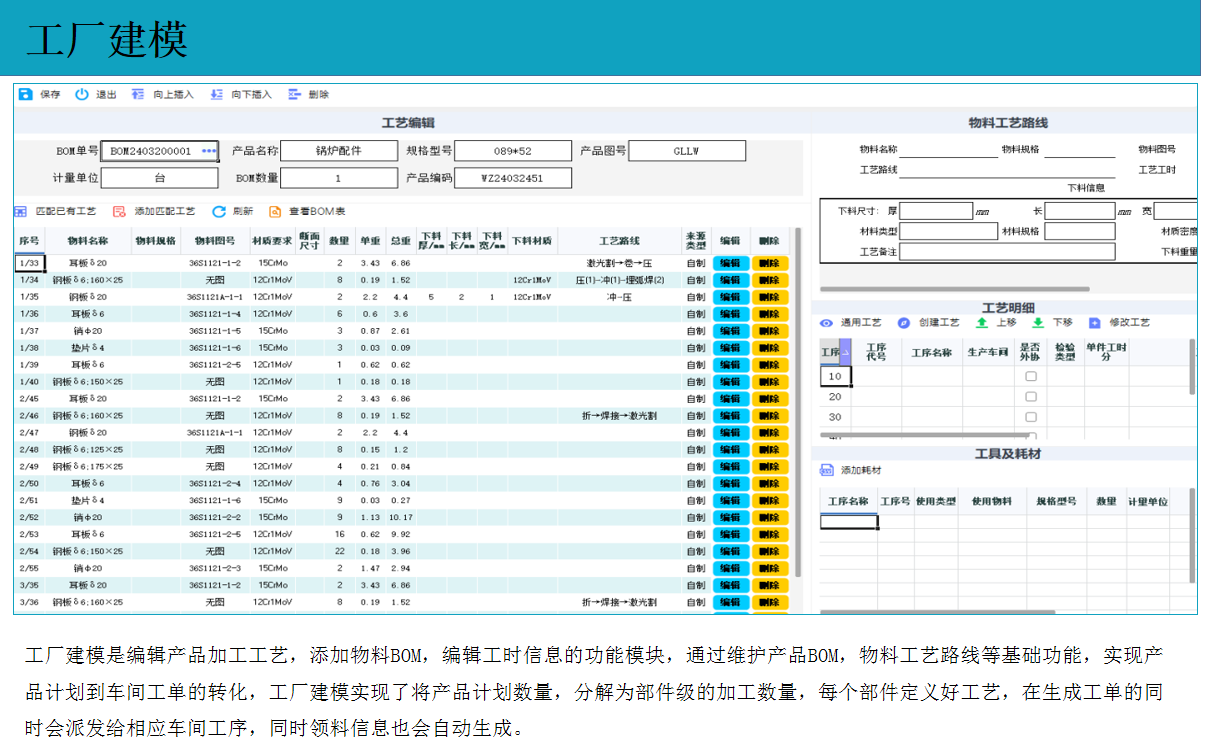Viewport: 1205px width, 752px height.
Task: Click the green 上移 arrow icon
Action: [982, 323]
